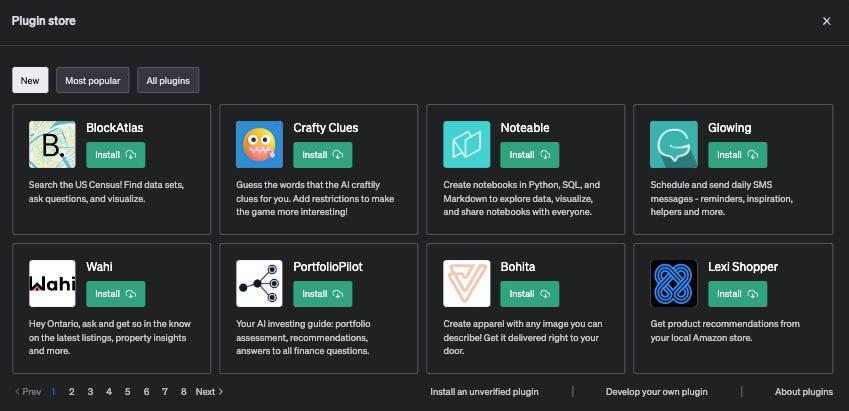Install the Lexi Shopper plugin

click(x=737, y=294)
